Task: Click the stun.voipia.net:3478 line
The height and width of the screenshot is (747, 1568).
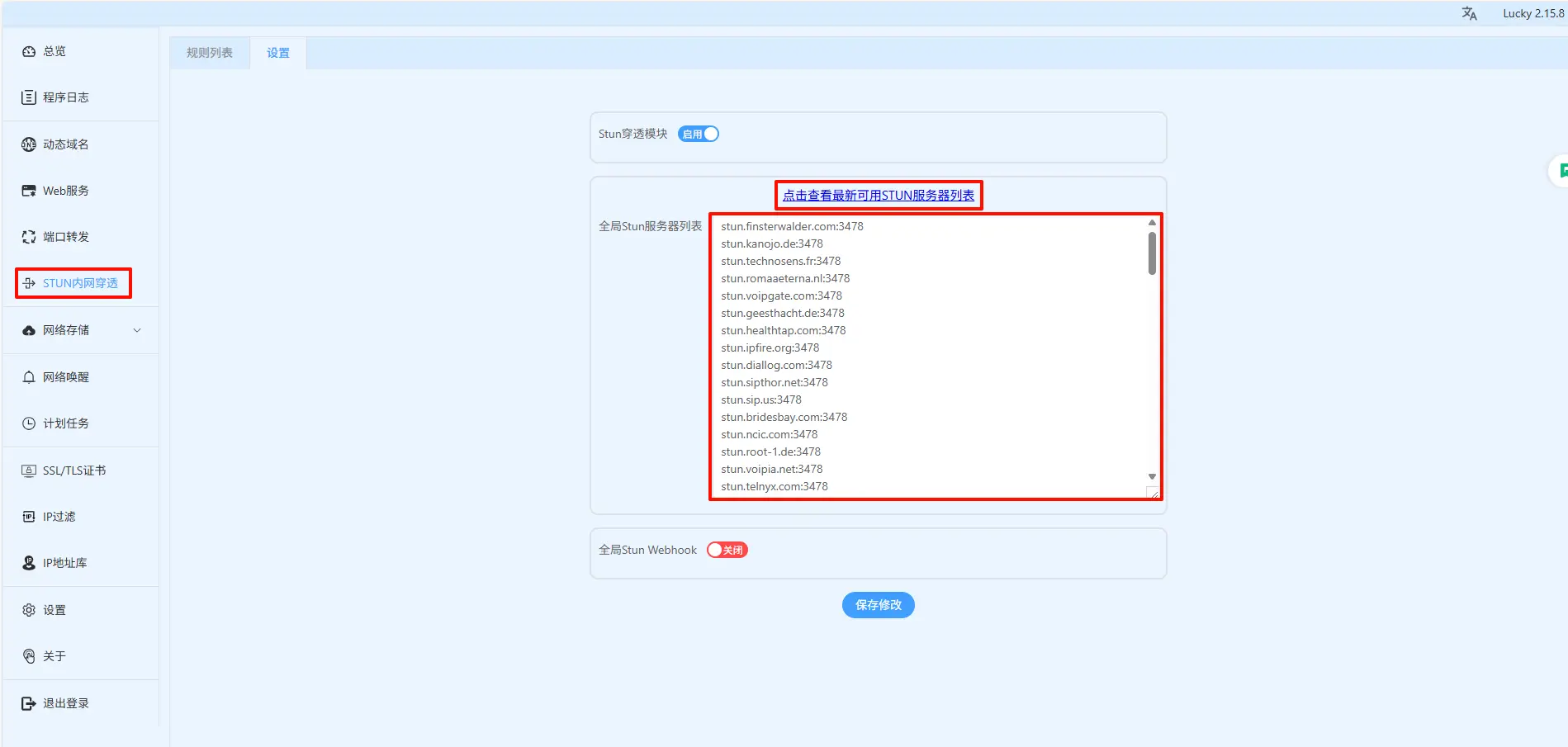Action: [x=772, y=469]
